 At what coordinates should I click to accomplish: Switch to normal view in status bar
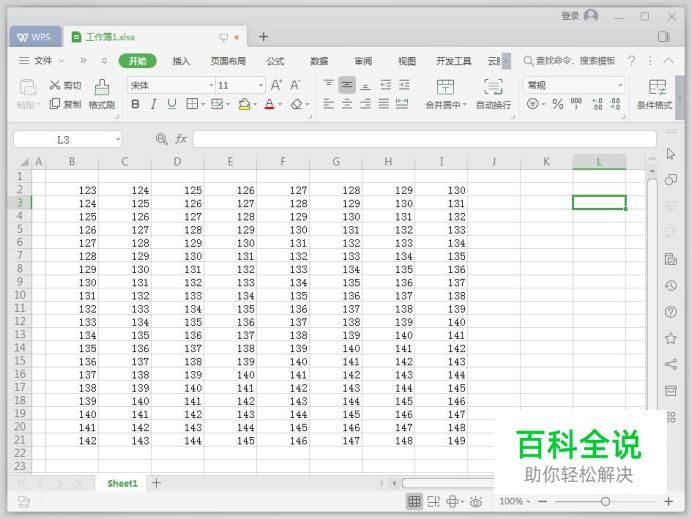(414, 501)
